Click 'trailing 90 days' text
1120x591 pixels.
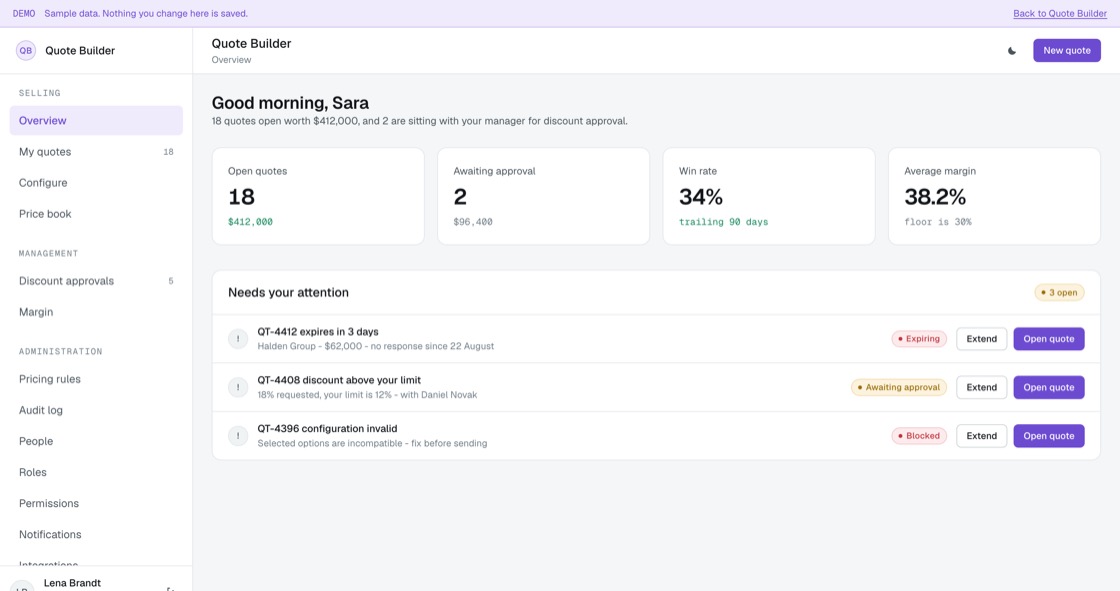[724, 222]
